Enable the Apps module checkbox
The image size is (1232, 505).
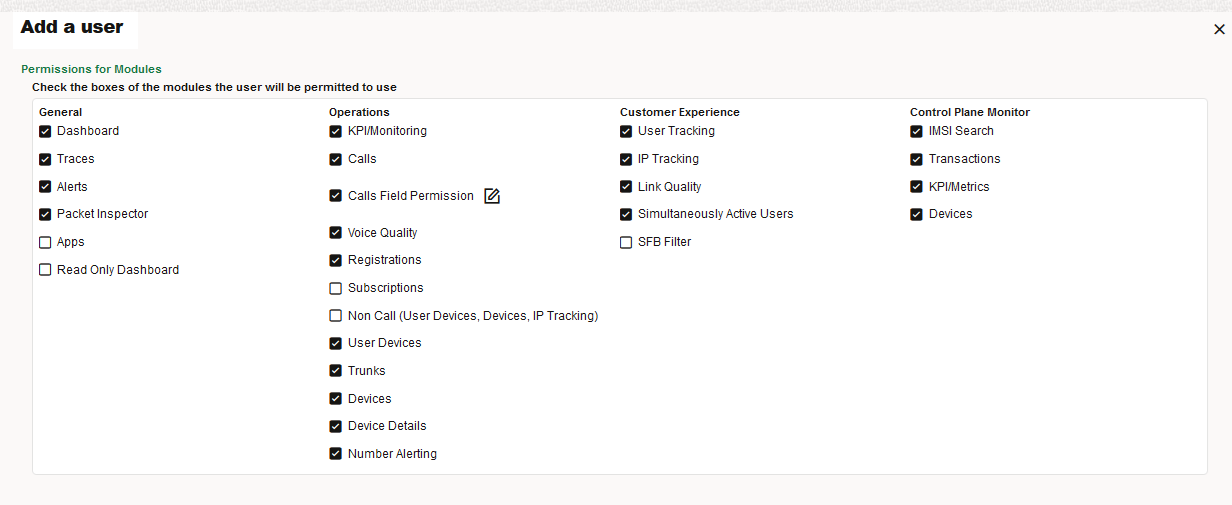click(x=45, y=242)
